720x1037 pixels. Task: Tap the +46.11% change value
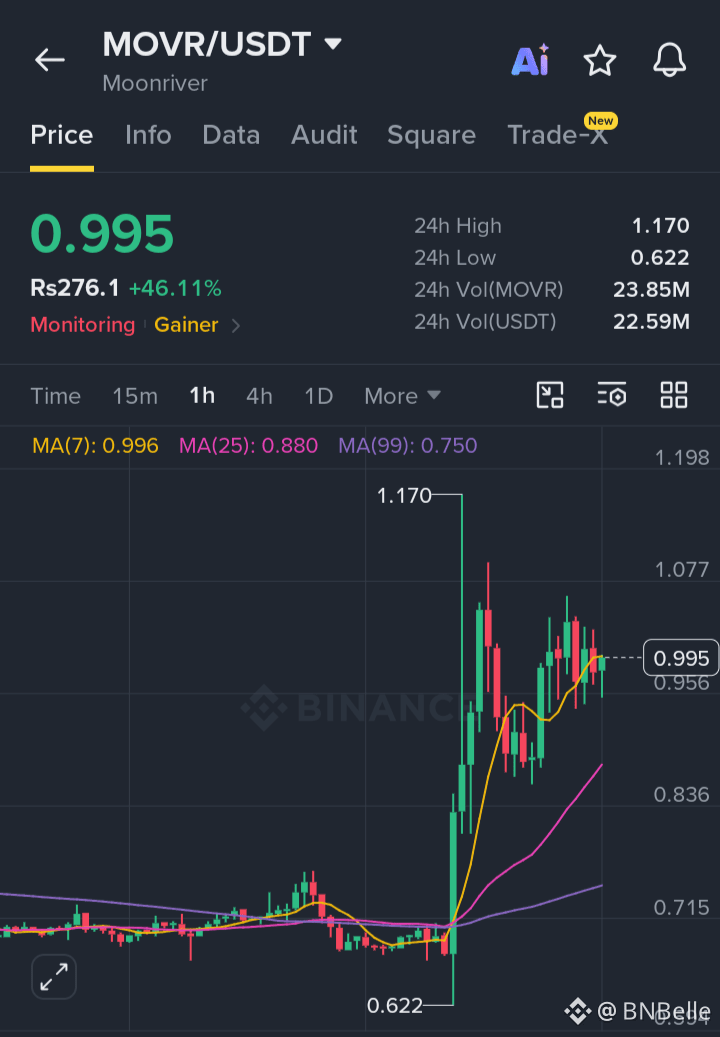[x=175, y=288]
